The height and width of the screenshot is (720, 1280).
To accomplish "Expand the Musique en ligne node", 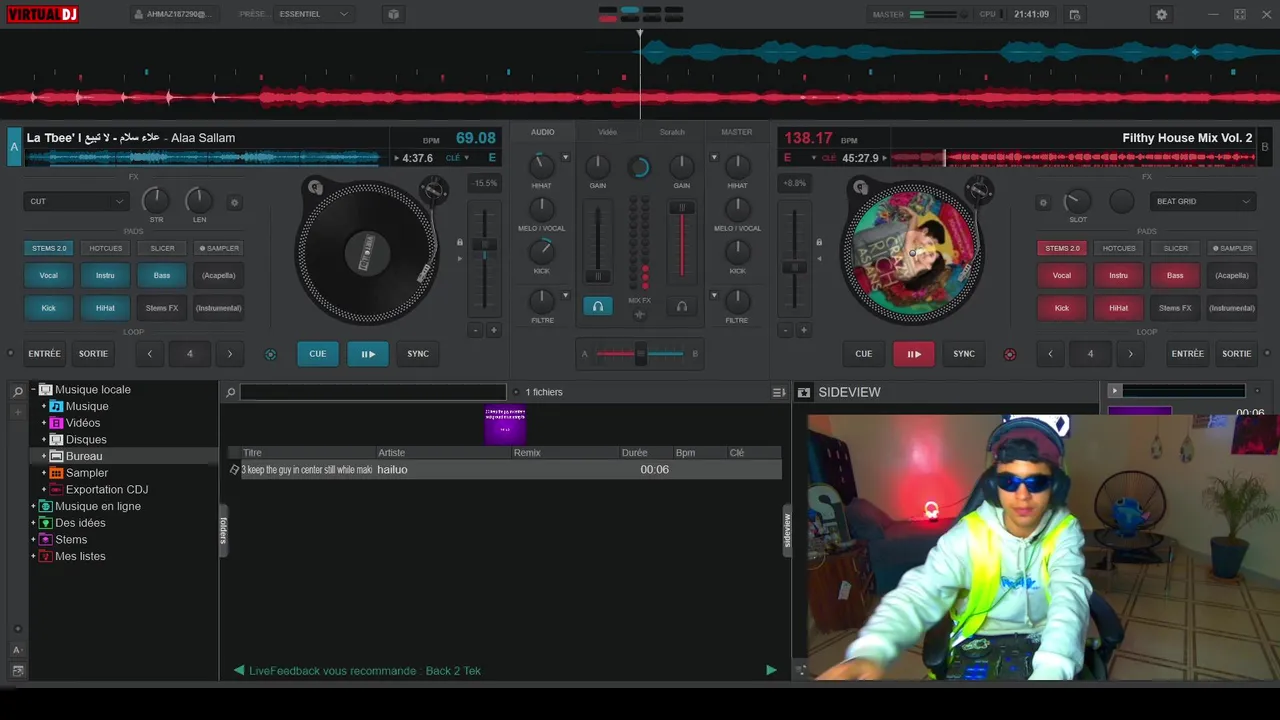I will click(x=33, y=506).
